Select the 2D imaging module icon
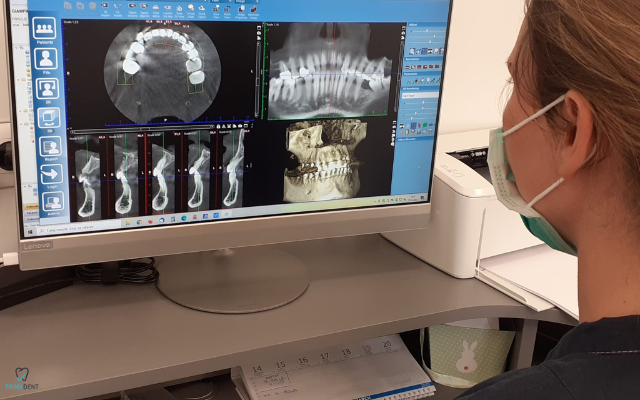The height and width of the screenshot is (400, 640). click(x=47, y=88)
